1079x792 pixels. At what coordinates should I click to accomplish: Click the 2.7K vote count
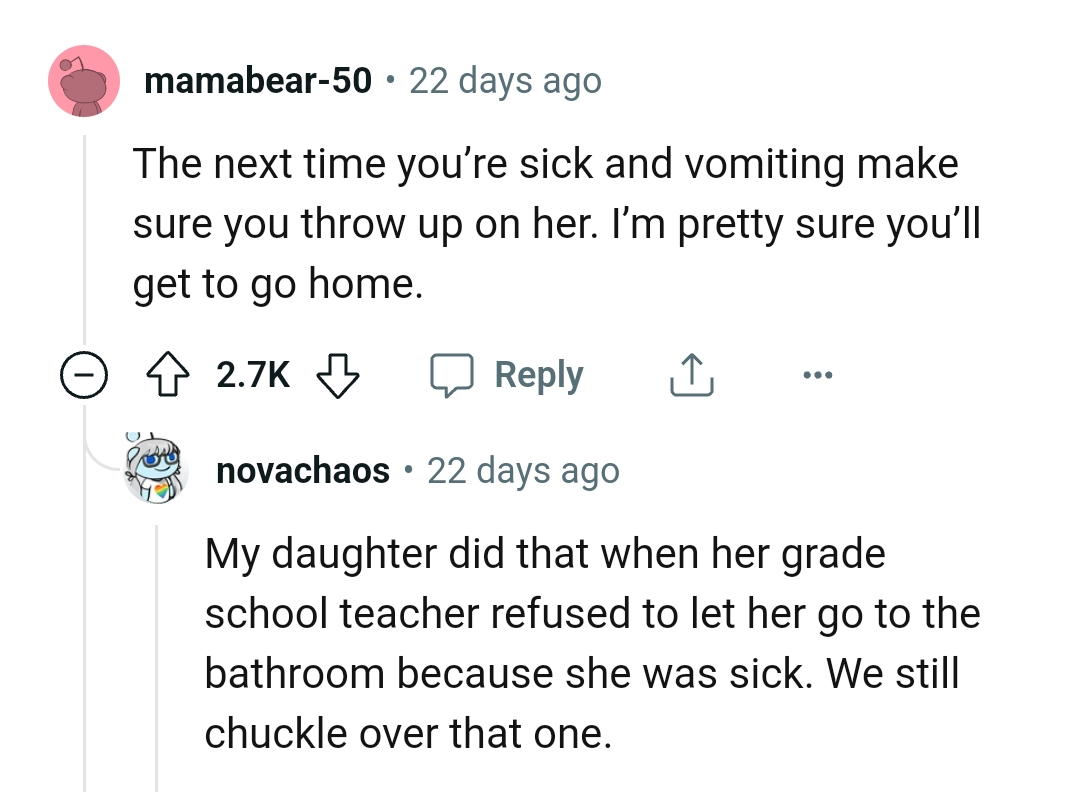coord(253,376)
